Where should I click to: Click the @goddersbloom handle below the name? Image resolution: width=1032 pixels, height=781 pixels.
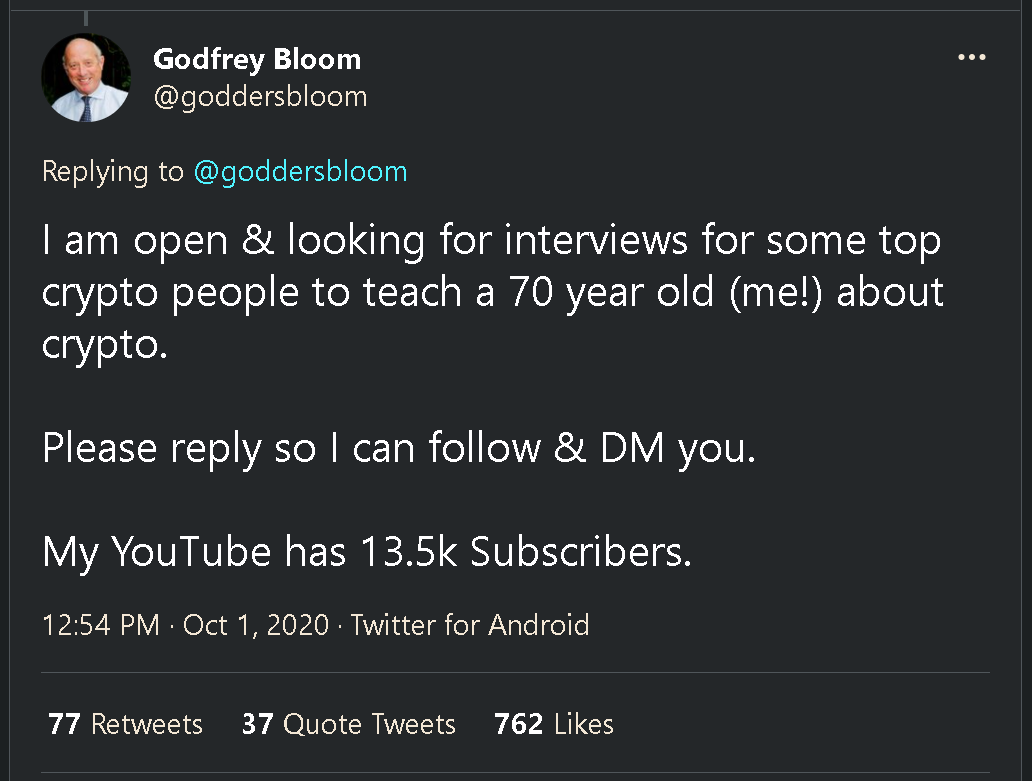click(x=260, y=96)
